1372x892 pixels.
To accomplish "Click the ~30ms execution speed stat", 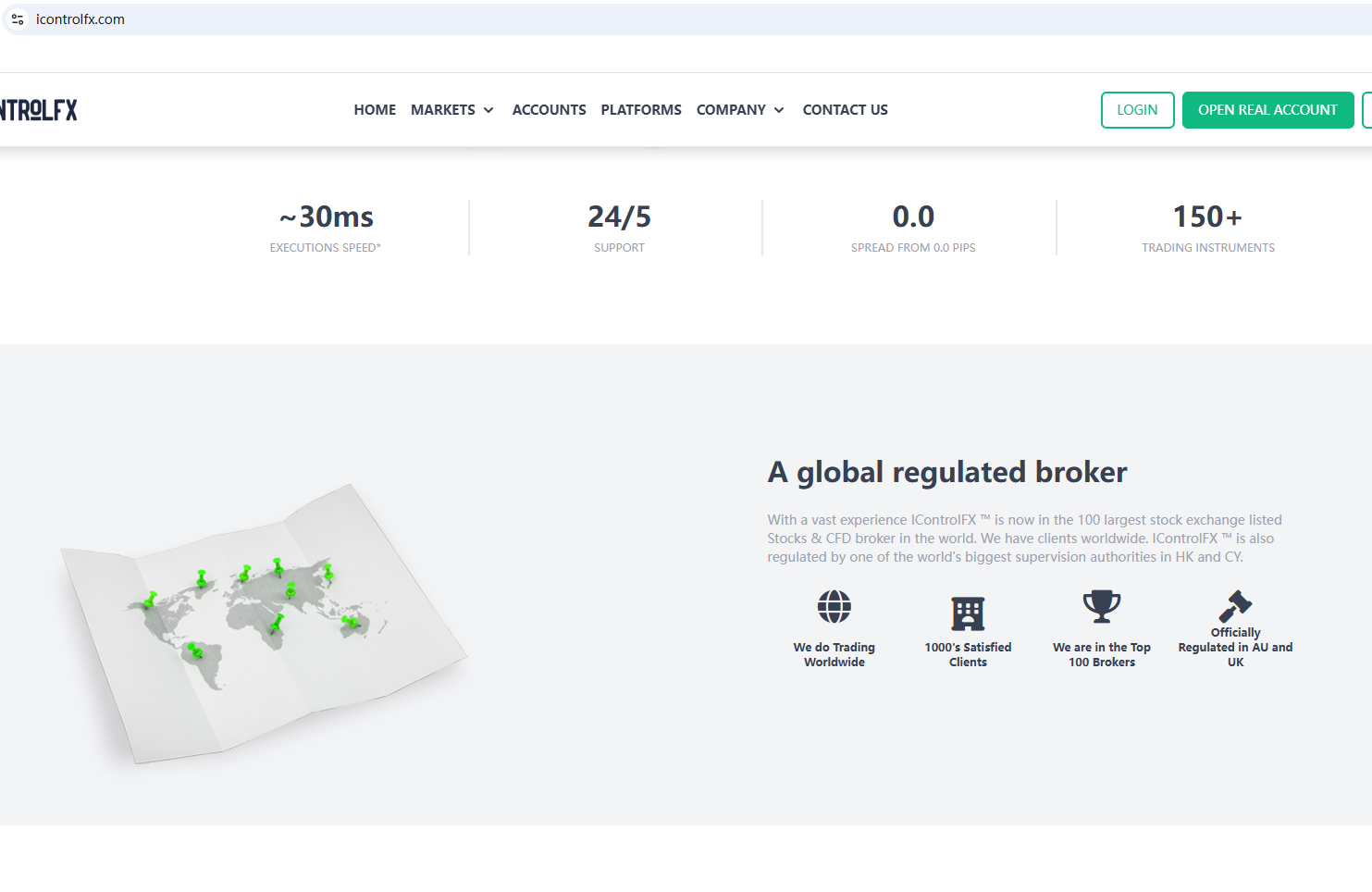I will coord(327,217).
